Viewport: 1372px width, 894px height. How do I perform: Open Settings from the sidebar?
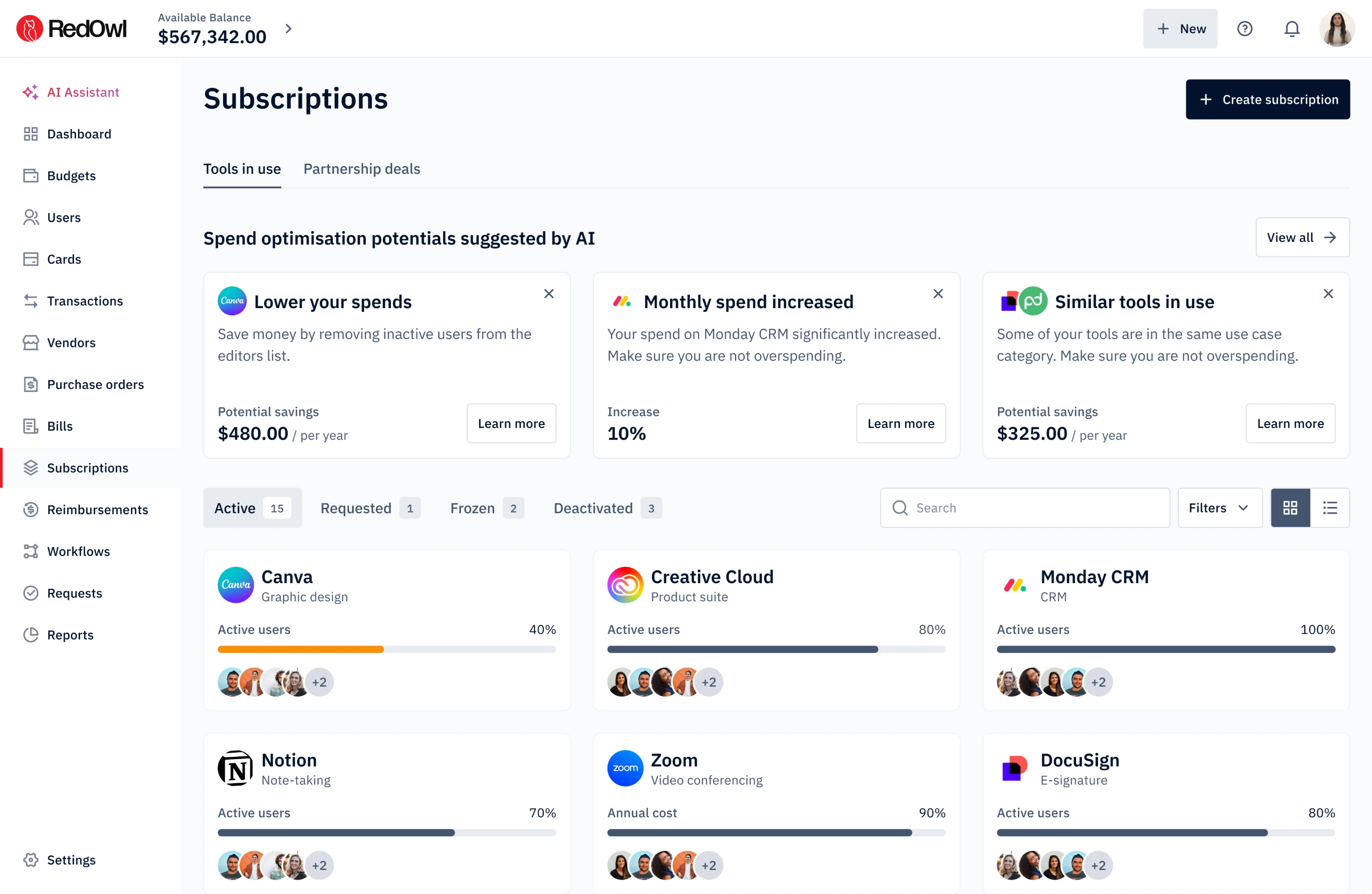71,859
